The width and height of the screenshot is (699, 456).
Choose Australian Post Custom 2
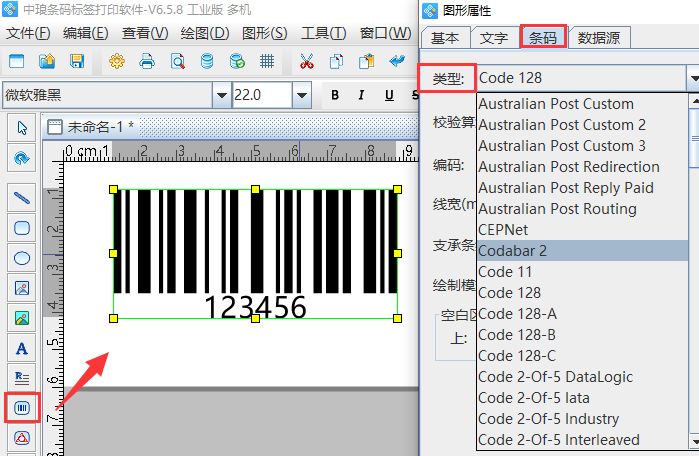click(x=582, y=125)
